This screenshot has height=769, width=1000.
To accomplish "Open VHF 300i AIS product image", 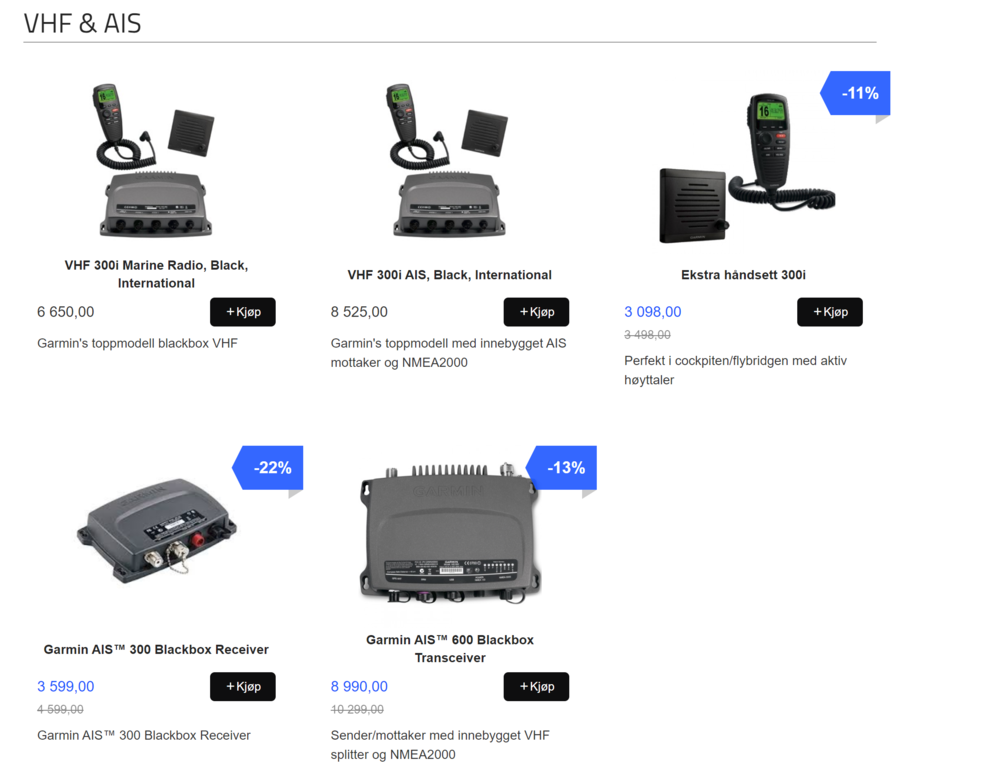I will point(449,159).
